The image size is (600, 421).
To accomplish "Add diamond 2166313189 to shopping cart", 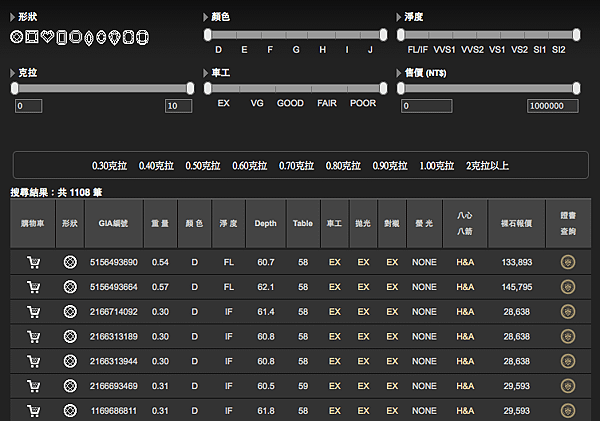I will coord(33,336).
